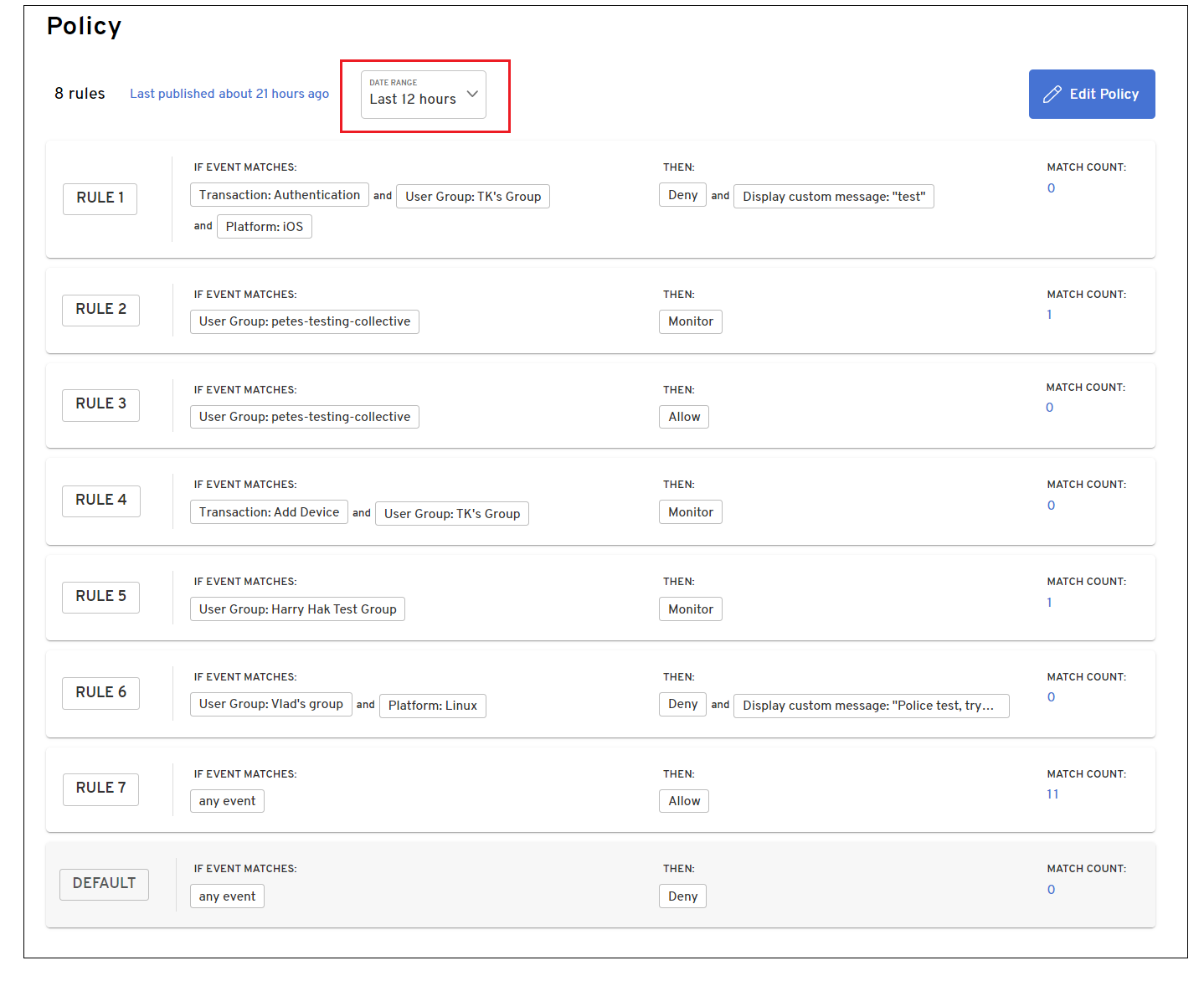Click the RULE 5 label box
The image size is (1204, 981).
(x=100, y=597)
